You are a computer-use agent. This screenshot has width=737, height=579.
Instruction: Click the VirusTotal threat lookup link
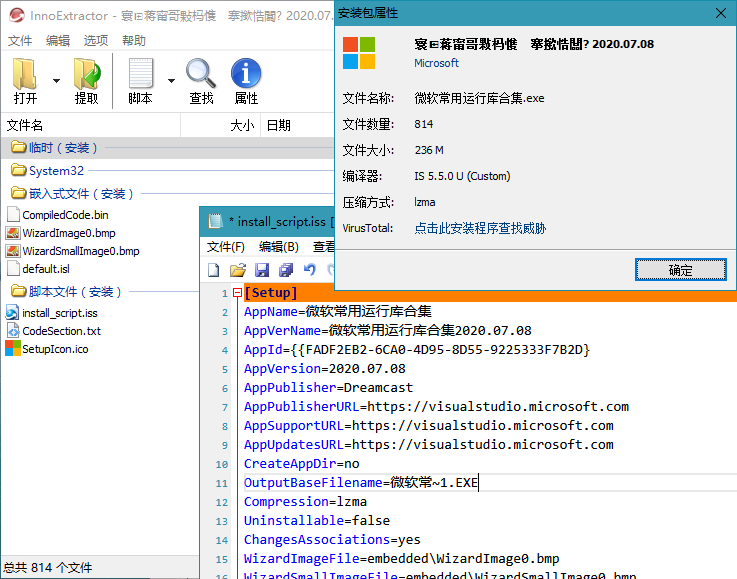480,228
